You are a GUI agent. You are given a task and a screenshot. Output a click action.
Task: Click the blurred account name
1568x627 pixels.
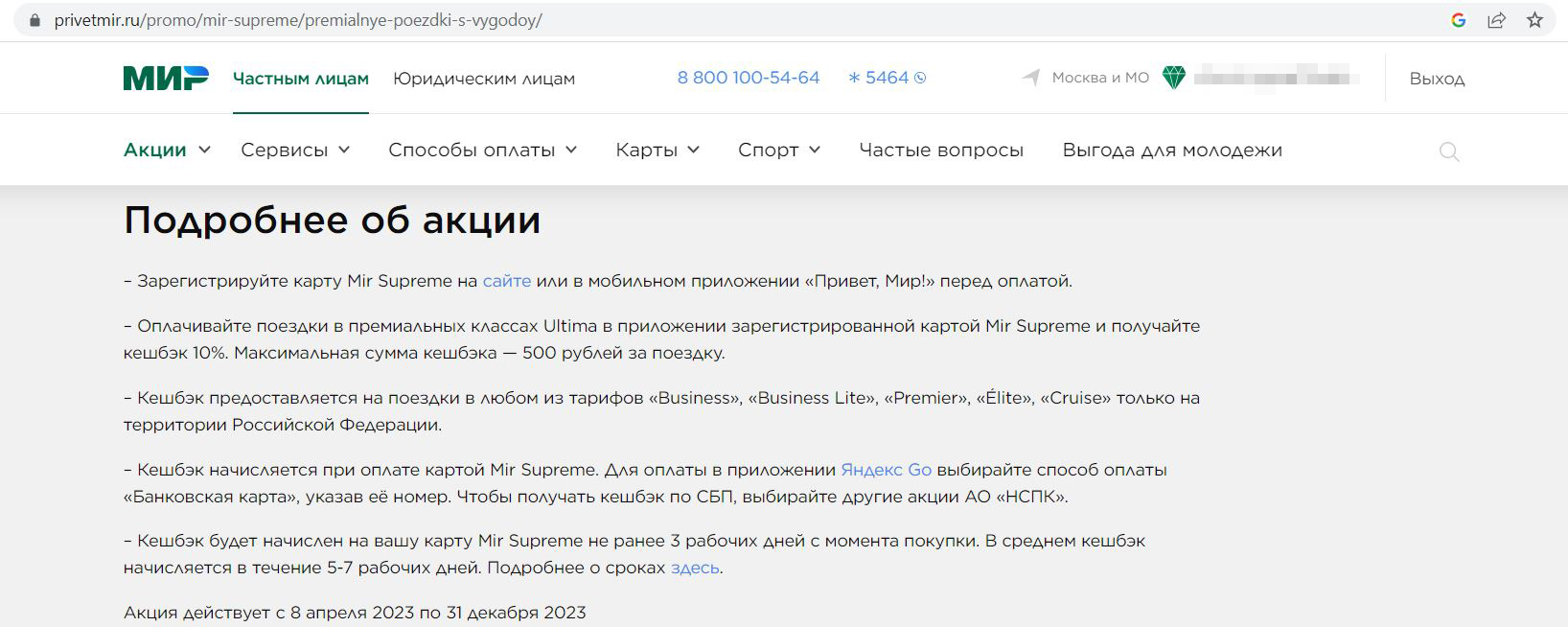(1277, 78)
